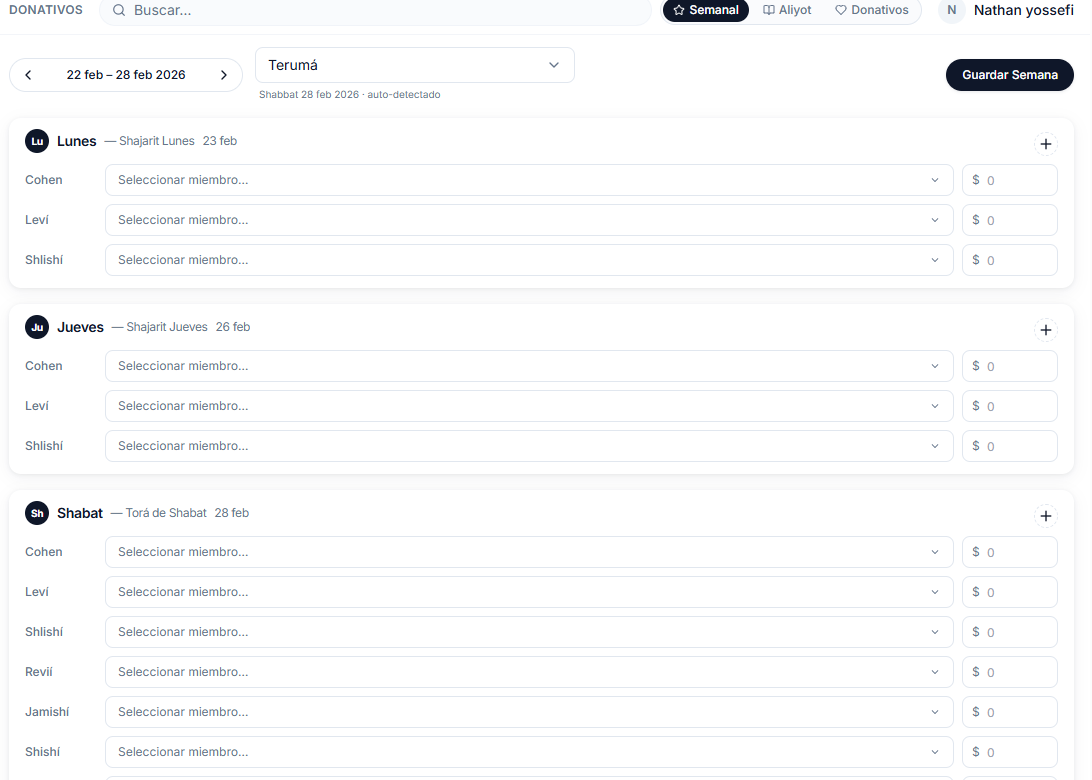This screenshot has height=780, width=1092.
Task: Open Lunes Cohen member dropdown
Action: click(528, 180)
